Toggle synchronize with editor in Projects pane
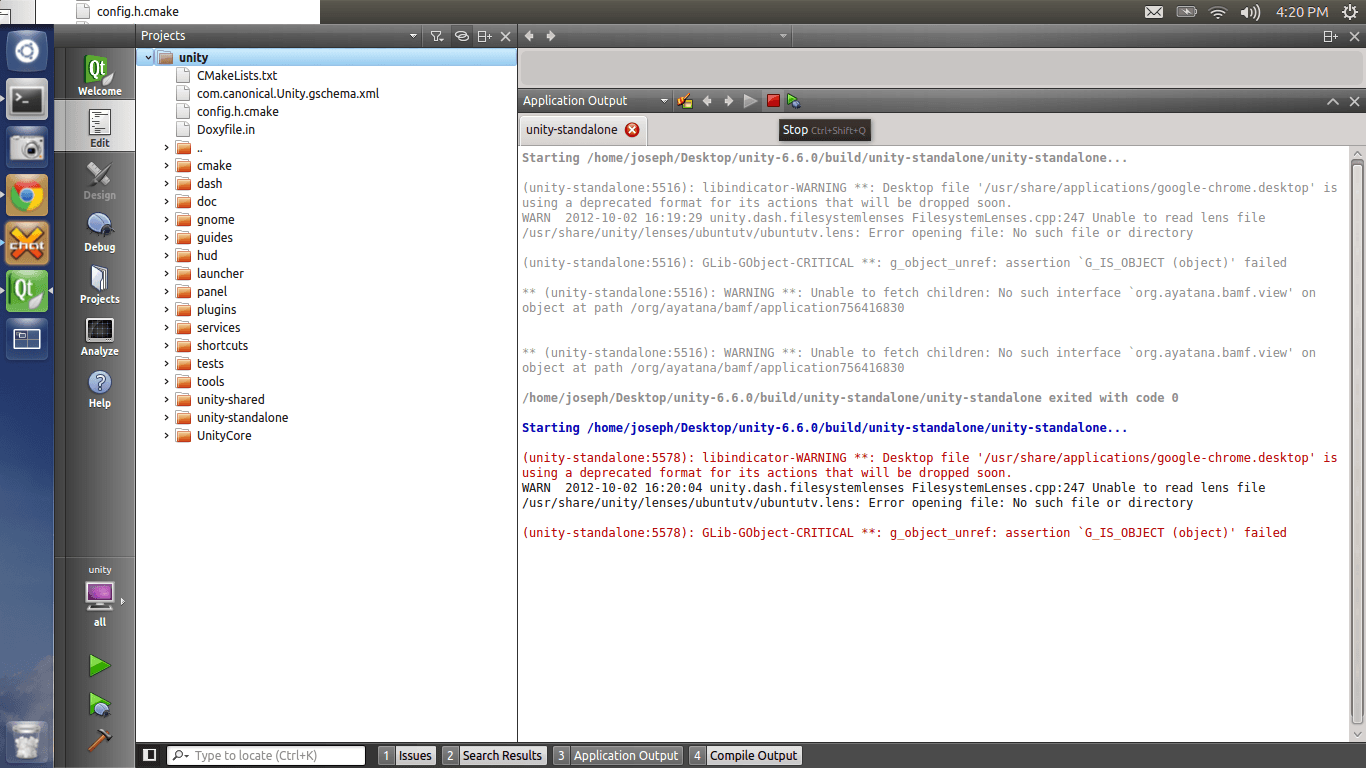 coord(461,36)
